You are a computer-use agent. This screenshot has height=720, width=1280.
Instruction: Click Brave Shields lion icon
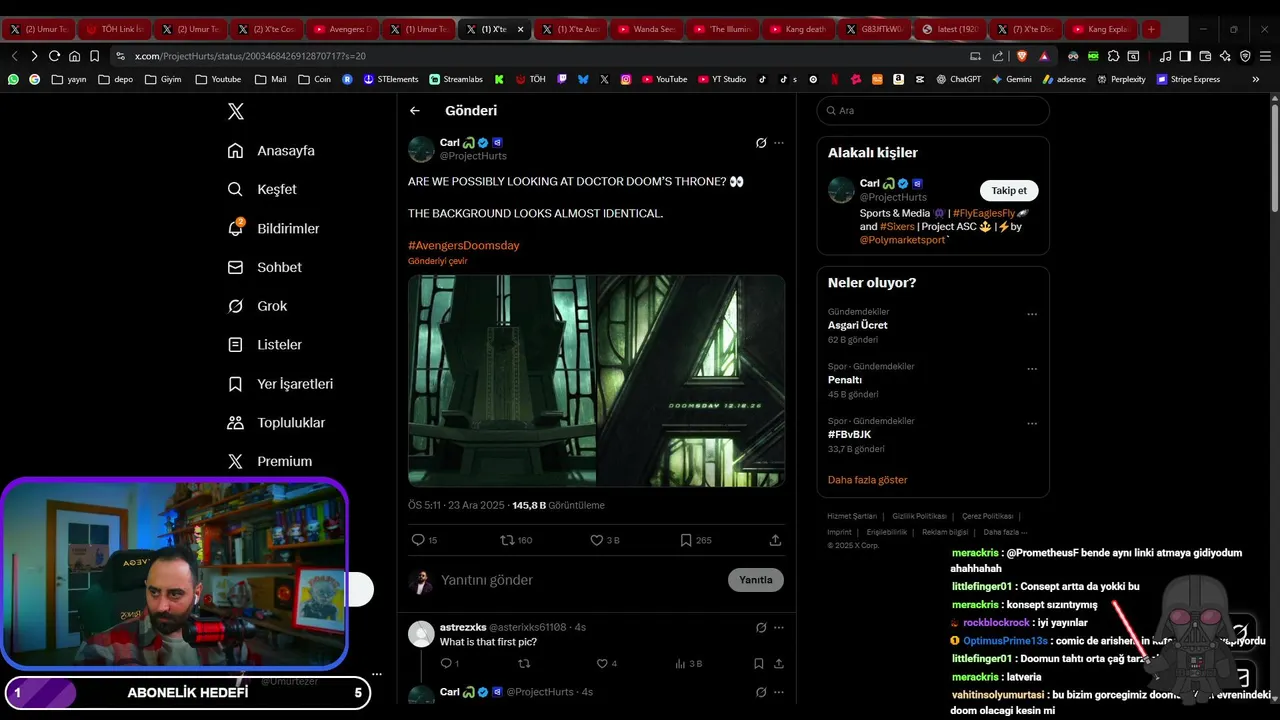(x=1022, y=56)
